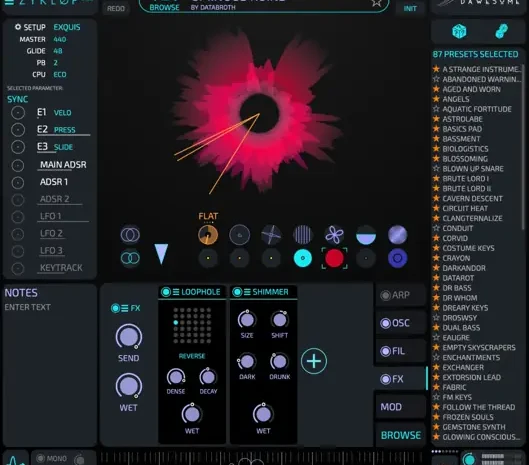
Task: Favorite the current preset with star icon
Action: point(377,3)
